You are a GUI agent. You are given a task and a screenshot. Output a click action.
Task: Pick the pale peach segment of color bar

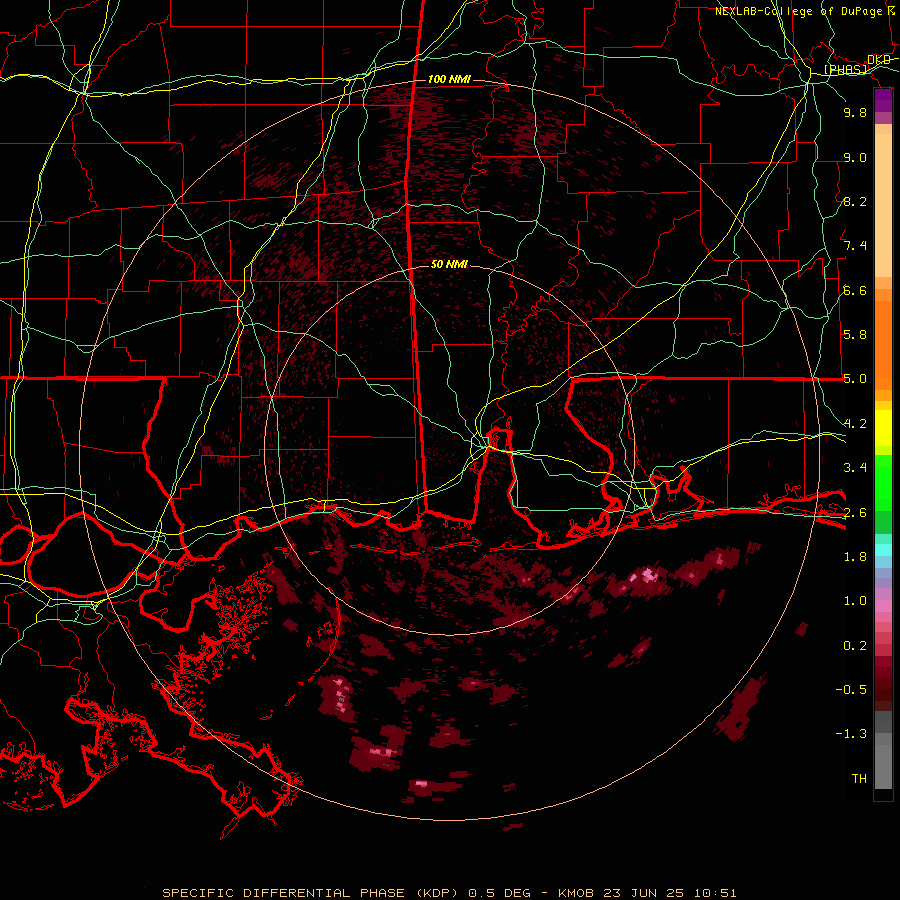point(883,207)
